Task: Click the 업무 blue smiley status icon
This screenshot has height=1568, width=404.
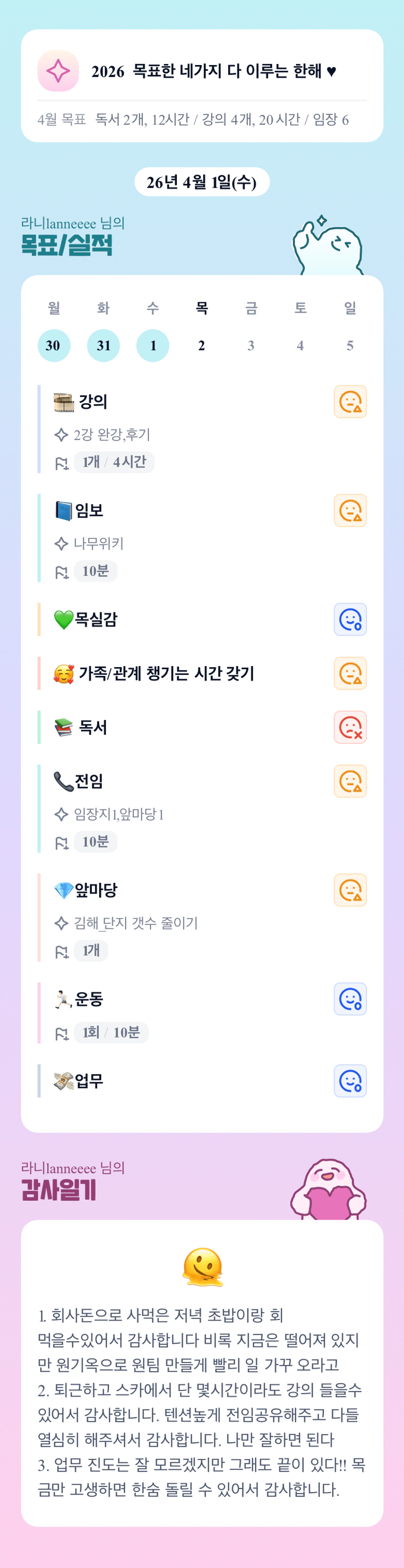Action: [350, 1080]
